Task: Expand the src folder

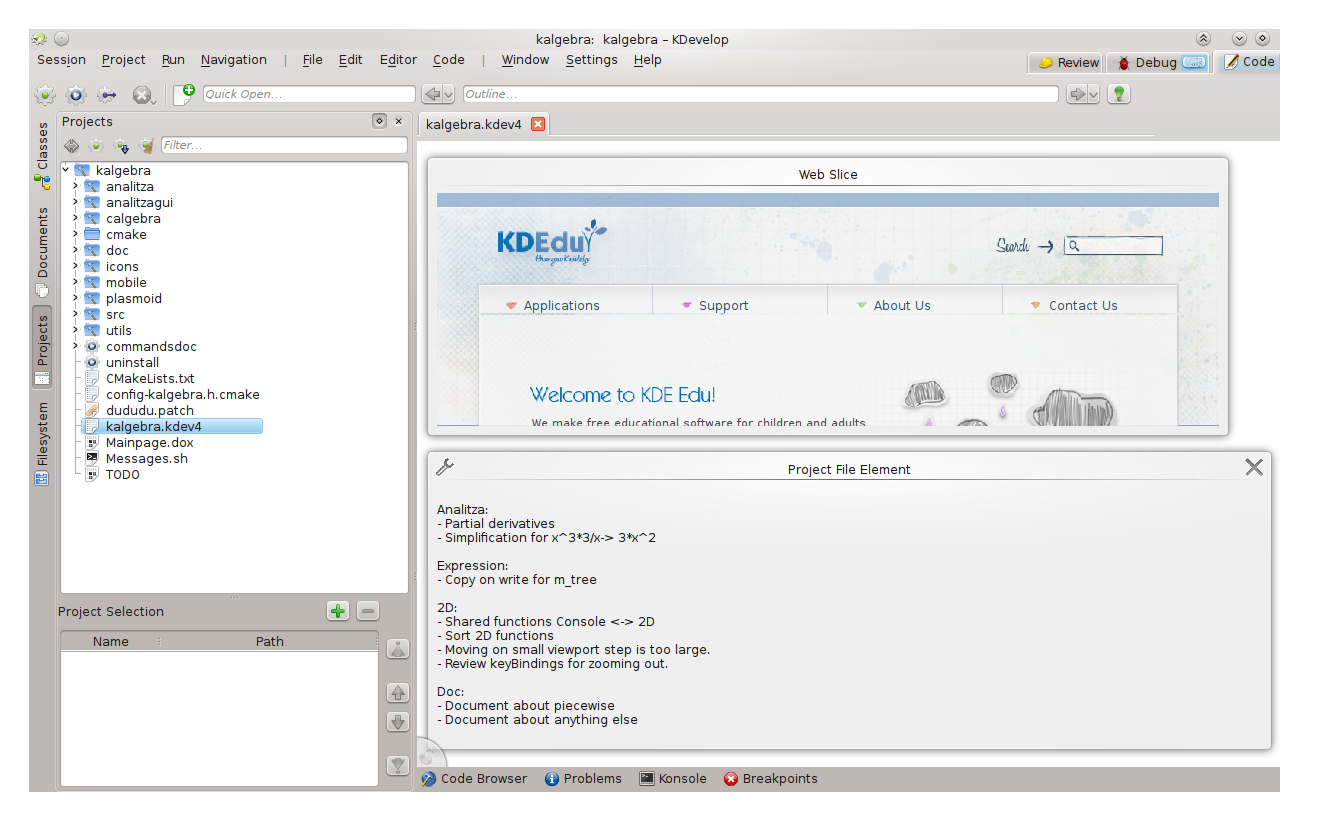Action: pyautogui.click(x=75, y=314)
